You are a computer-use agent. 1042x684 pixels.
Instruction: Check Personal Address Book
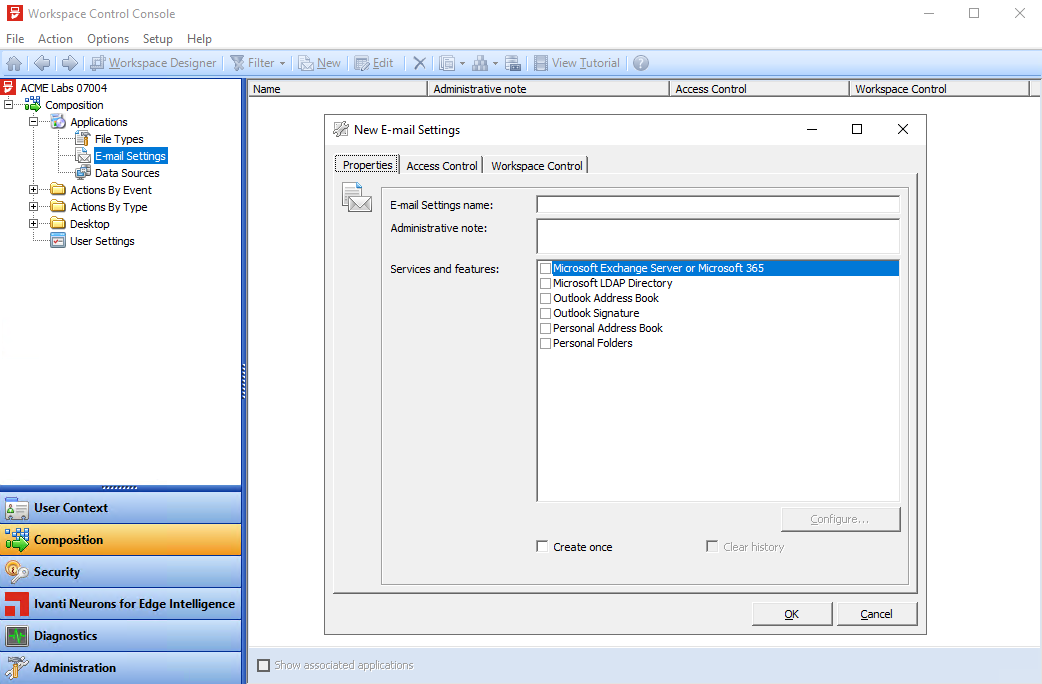[546, 328]
